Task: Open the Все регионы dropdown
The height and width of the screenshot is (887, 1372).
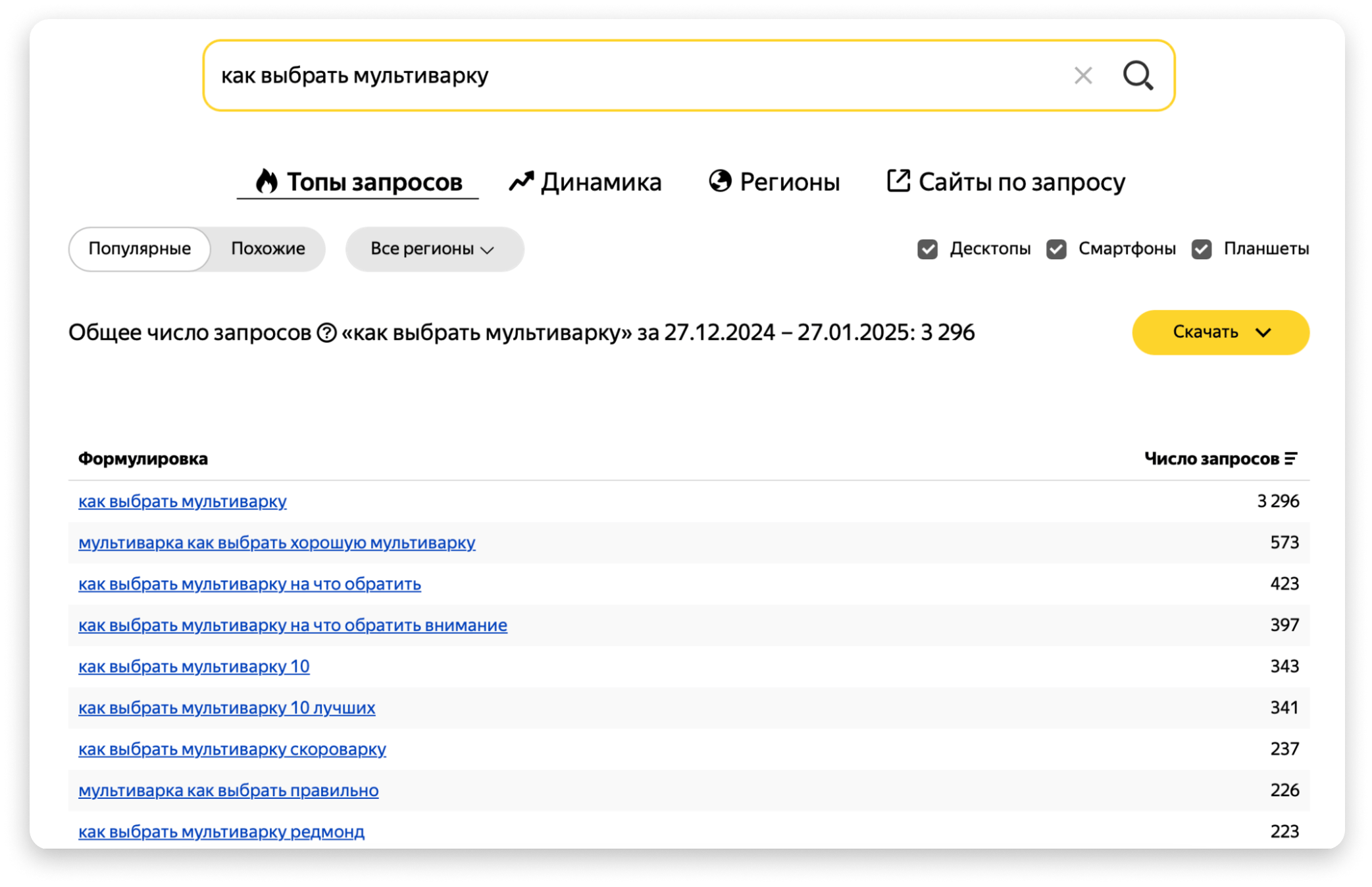Action: pyautogui.click(x=434, y=249)
